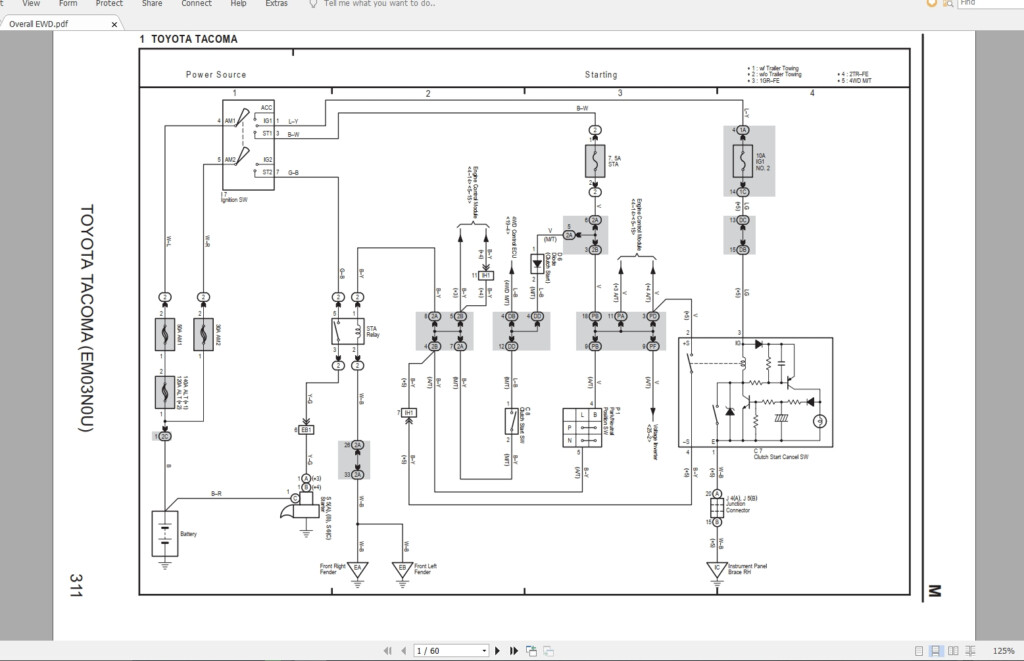1024x661 pixels.
Task: Open the Form ribbon tab
Action: click(x=68, y=3)
